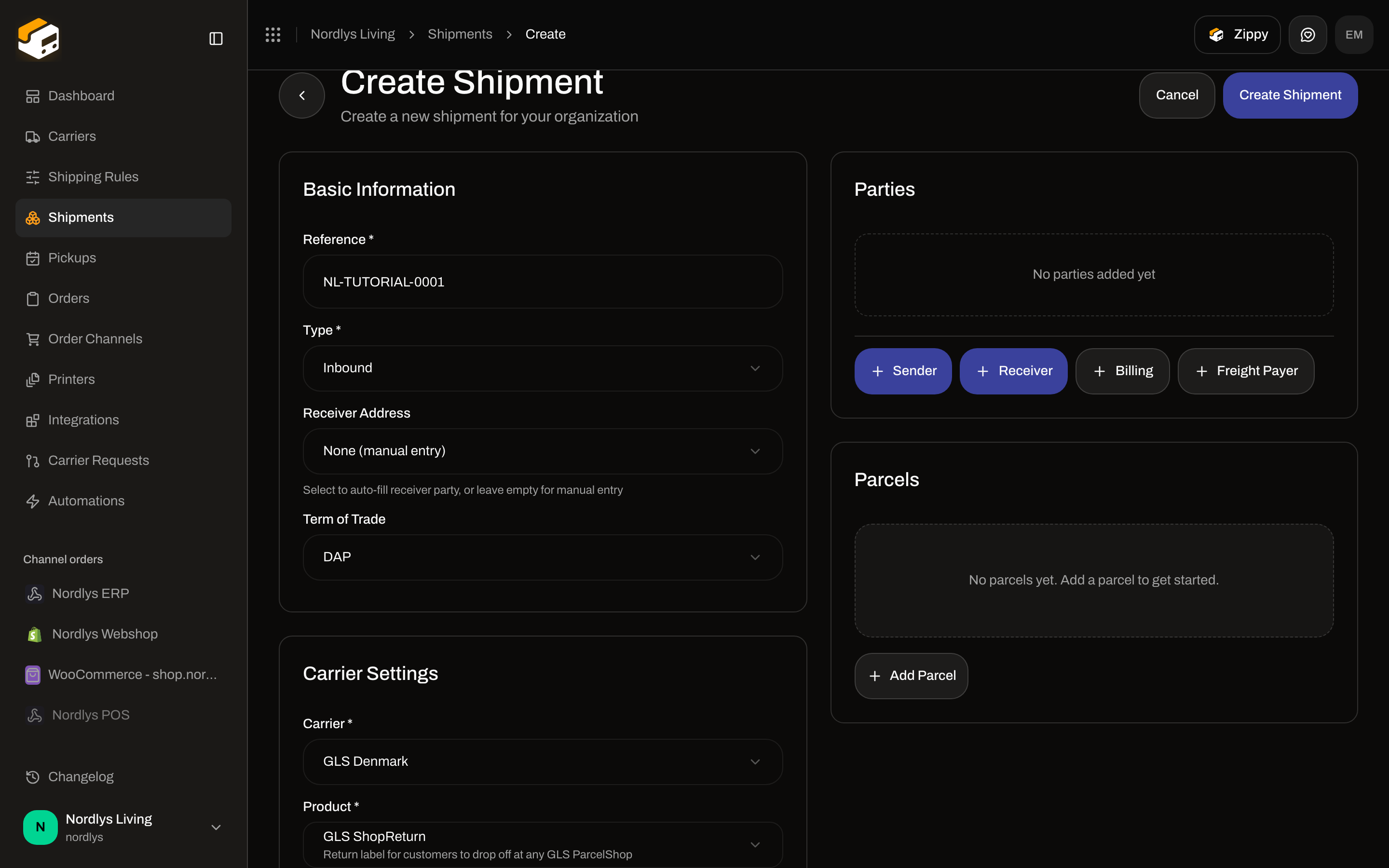Click the Nordlys ERP webhook icon
Image resolution: width=1389 pixels, height=868 pixels.
point(34,594)
